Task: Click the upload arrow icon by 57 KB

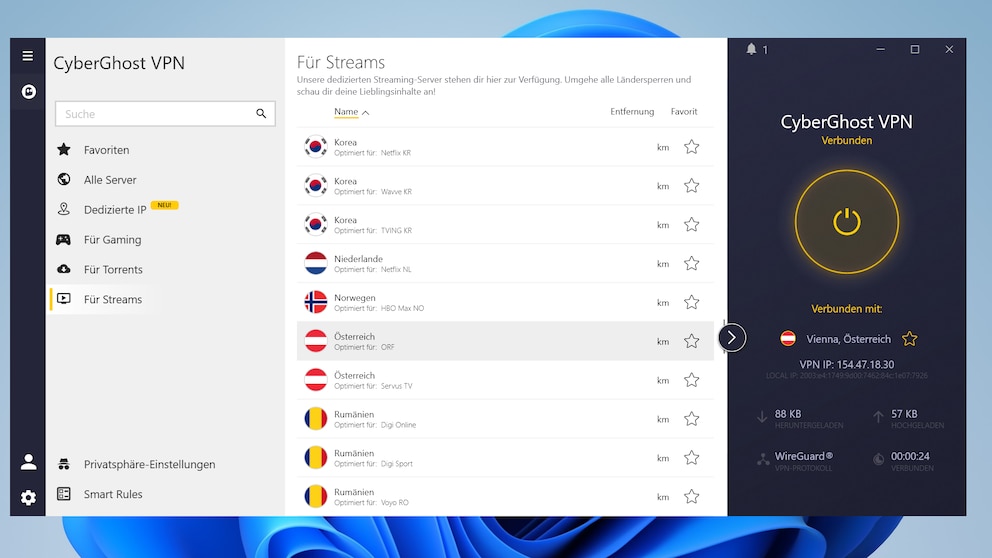Action: [x=878, y=417]
